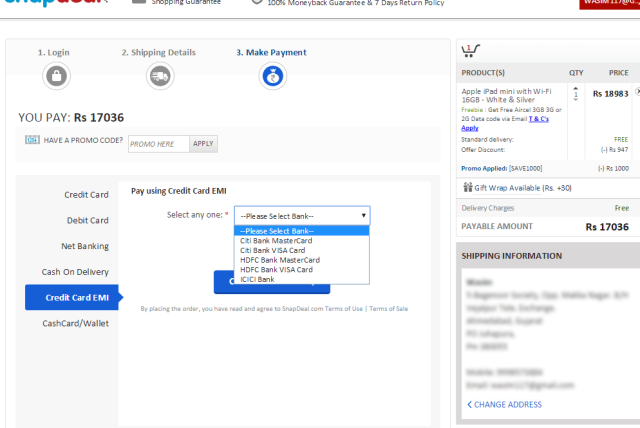The width and height of the screenshot is (640, 428).
Task: Select HDFC Bank MasterCard option
Action: [302, 260]
